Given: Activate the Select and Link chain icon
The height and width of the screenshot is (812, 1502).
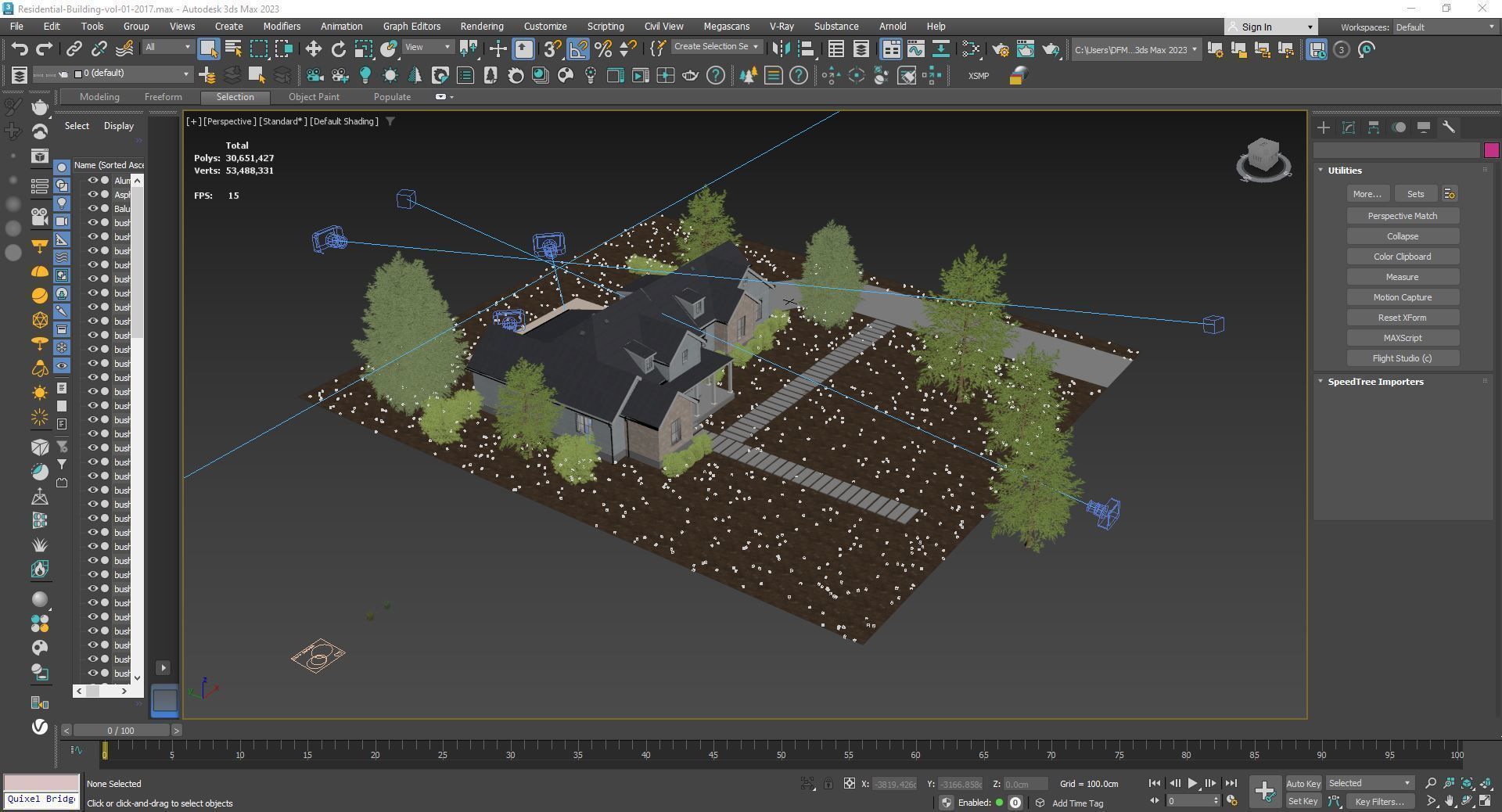Looking at the screenshot, I should pos(74,49).
